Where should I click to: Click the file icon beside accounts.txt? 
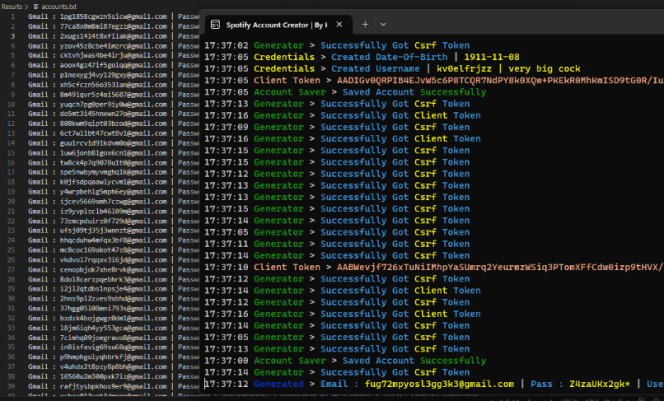tap(37, 6)
